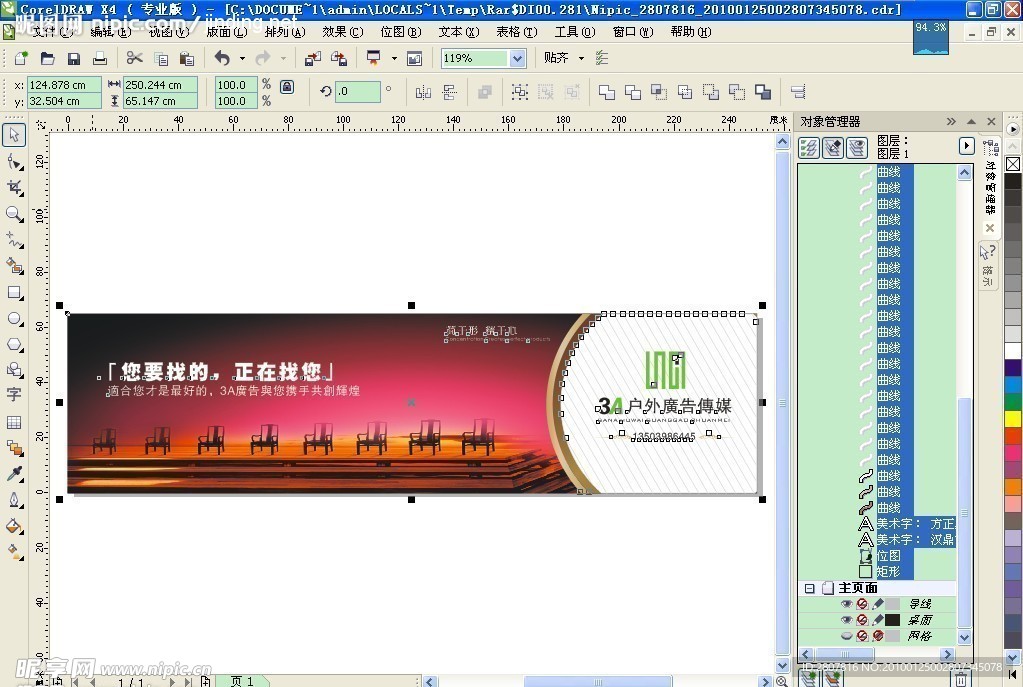1023x687 pixels.
Task: Click the Cut scissors icon
Action: (134, 58)
